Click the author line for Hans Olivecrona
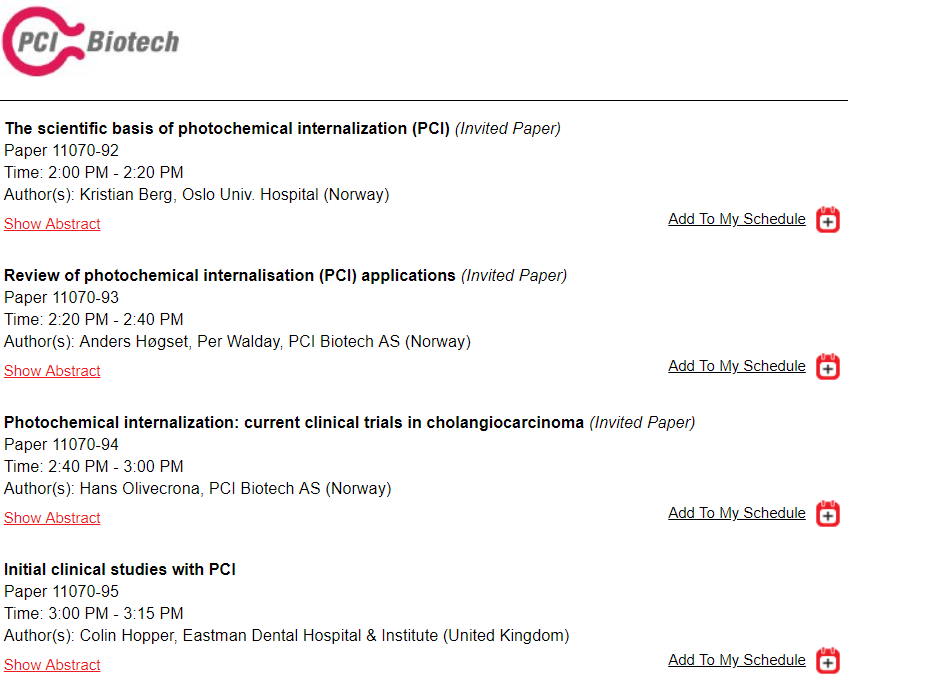This screenshot has width=950, height=696. tap(198, 488)
